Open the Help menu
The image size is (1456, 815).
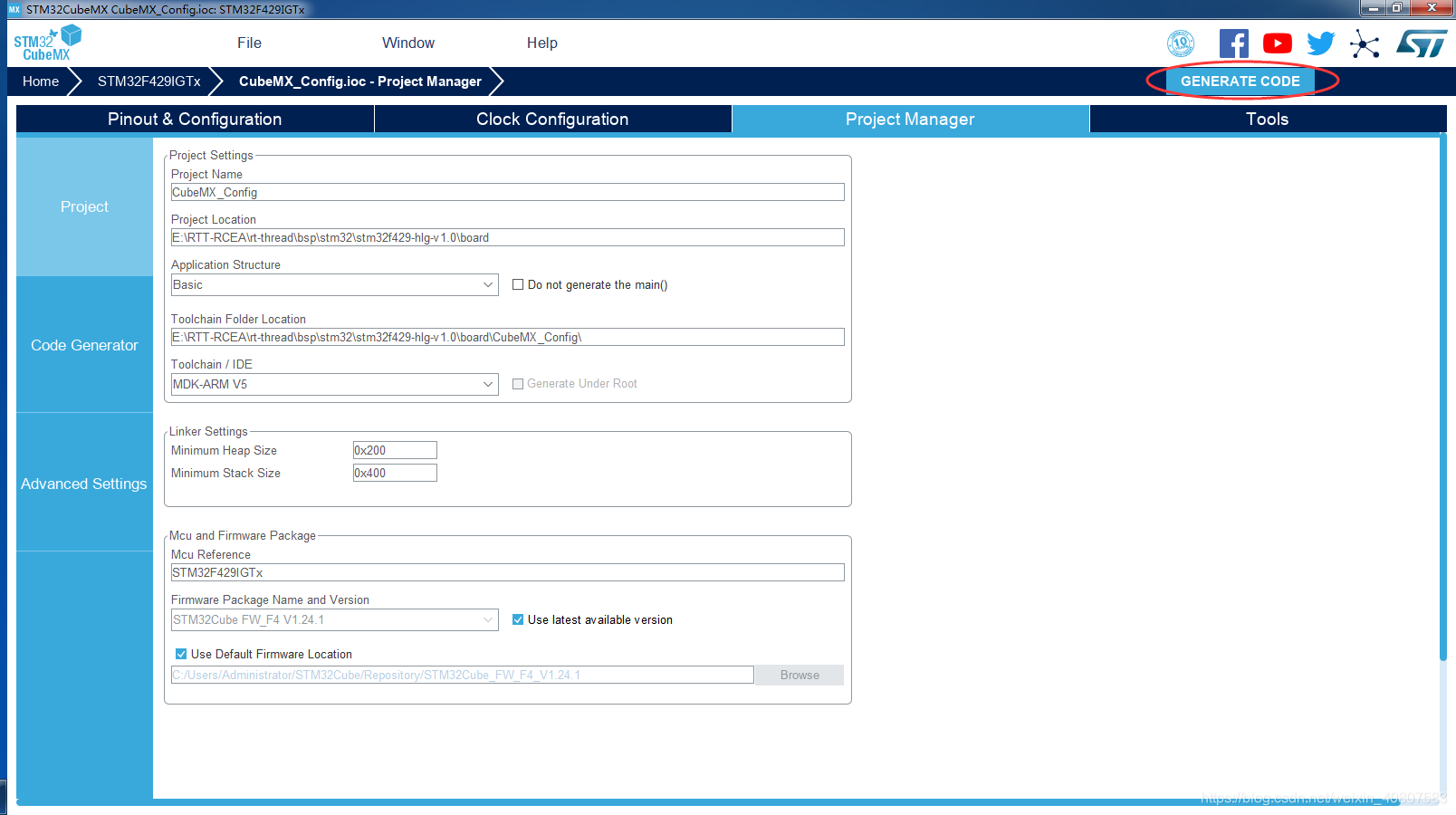(x=542, y=43)
